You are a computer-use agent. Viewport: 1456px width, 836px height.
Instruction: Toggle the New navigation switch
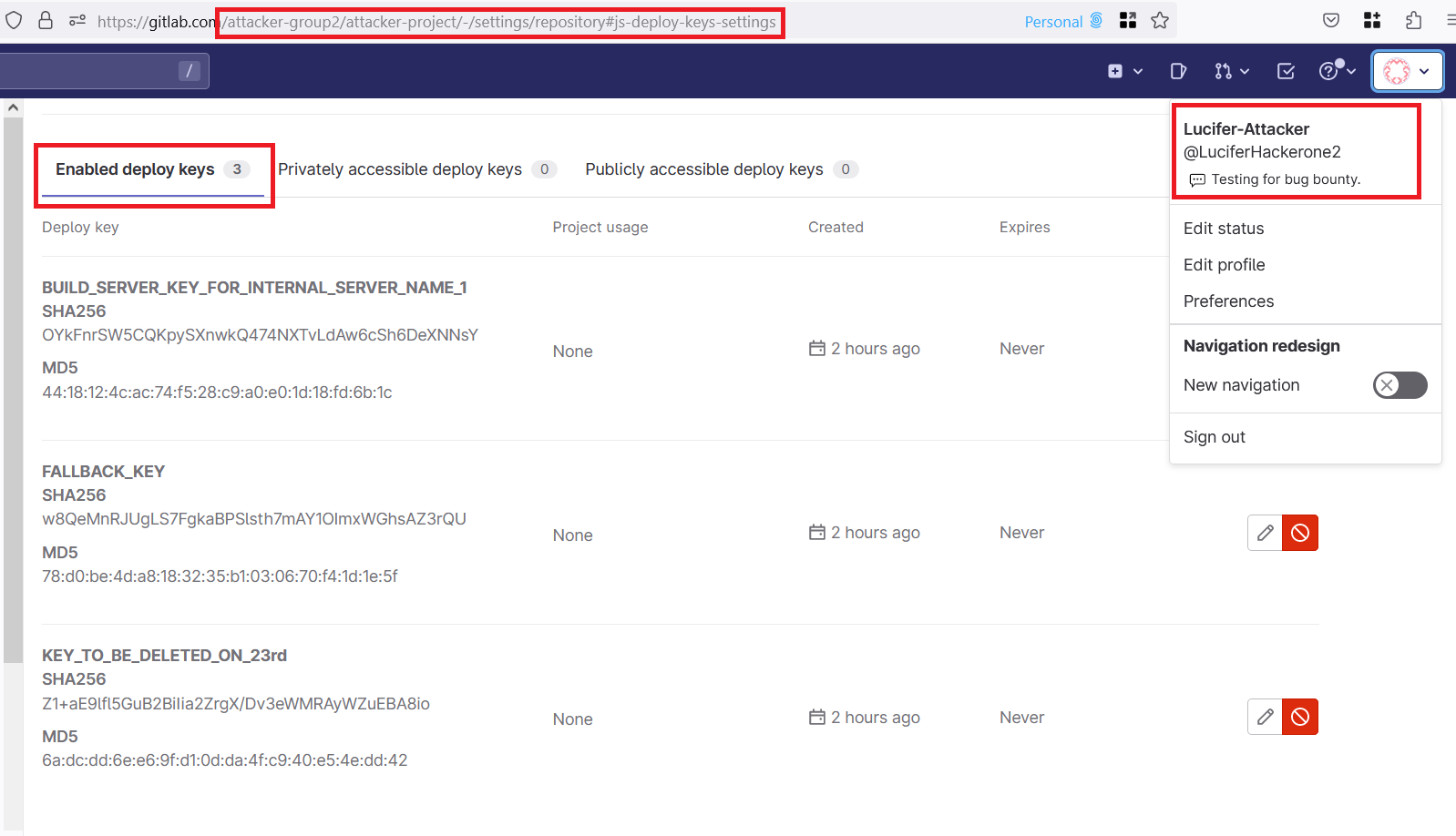click(1400, 385)
